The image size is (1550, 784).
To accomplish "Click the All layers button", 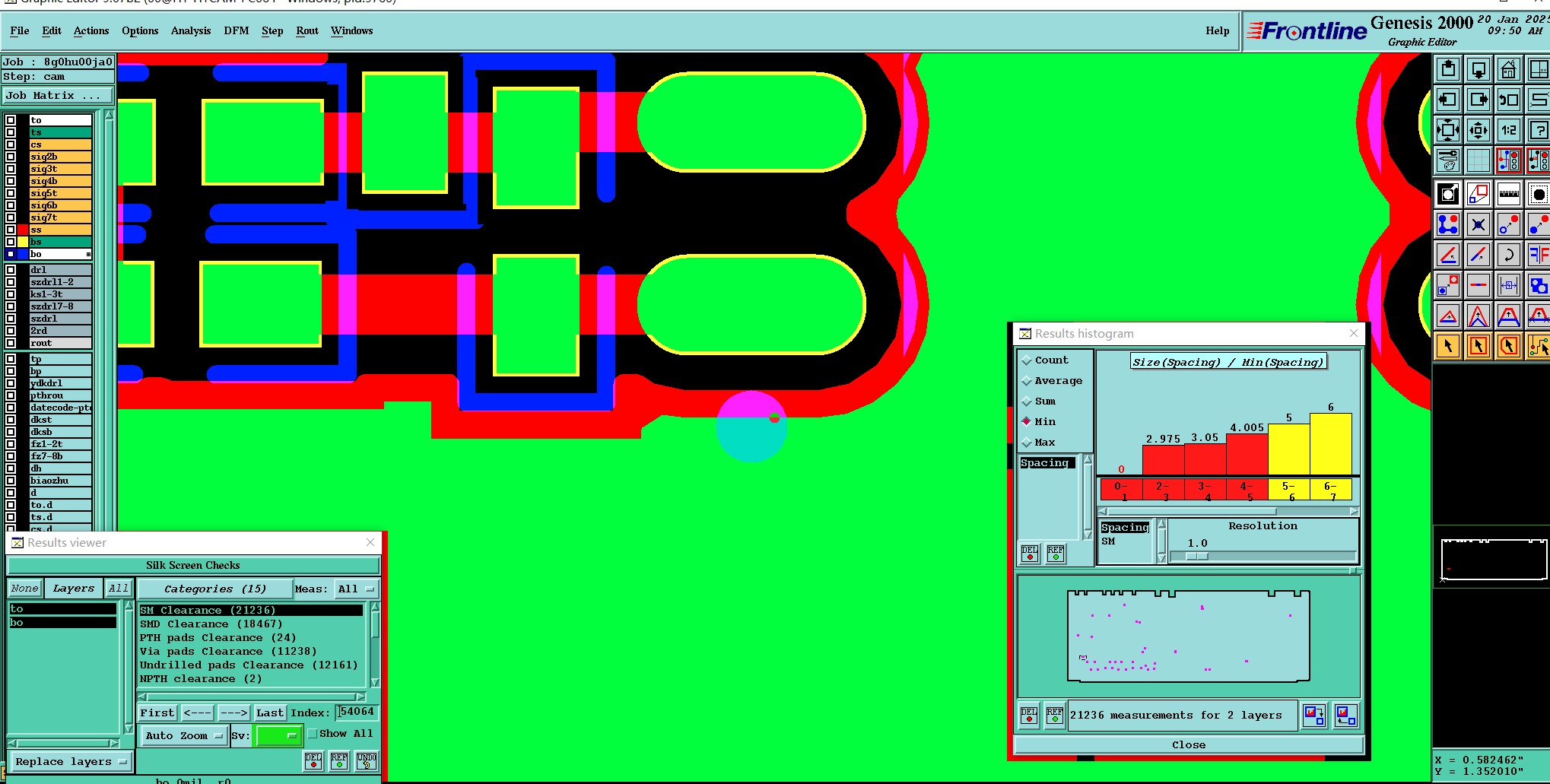I will point(119,589).
